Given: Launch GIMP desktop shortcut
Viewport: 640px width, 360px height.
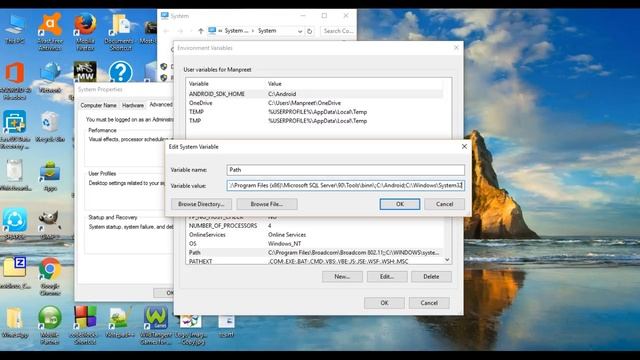Looking at the screenshot, I should click(x=50, y=224).
